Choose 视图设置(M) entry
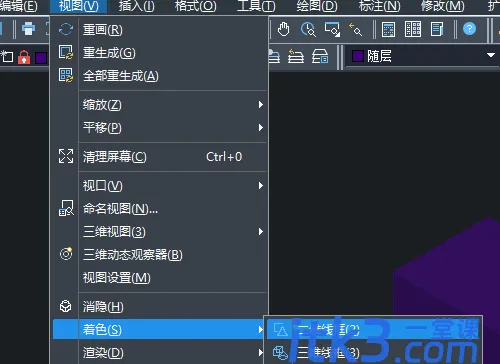This screenshot has height=364, width=500. click(x=159, y=278)
